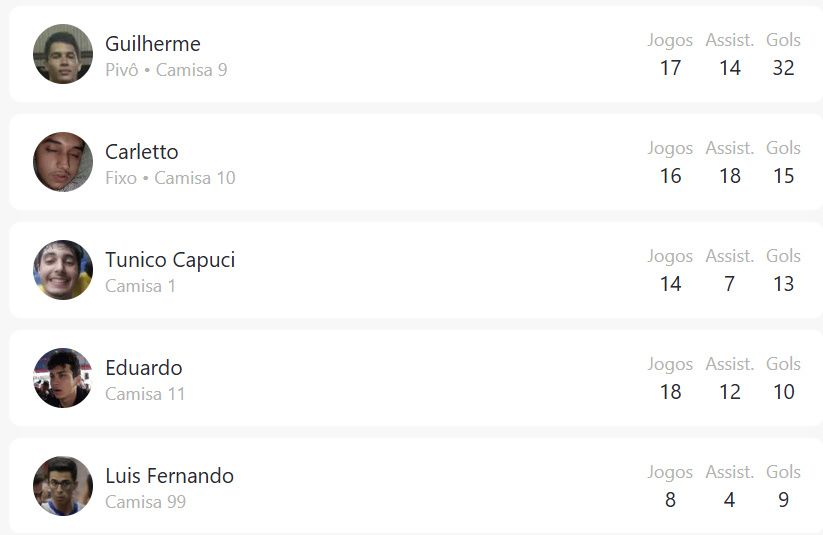This screenshot has height=535, width=823.
Task: Open the Eduardo player name
Action: coord(144,368)
